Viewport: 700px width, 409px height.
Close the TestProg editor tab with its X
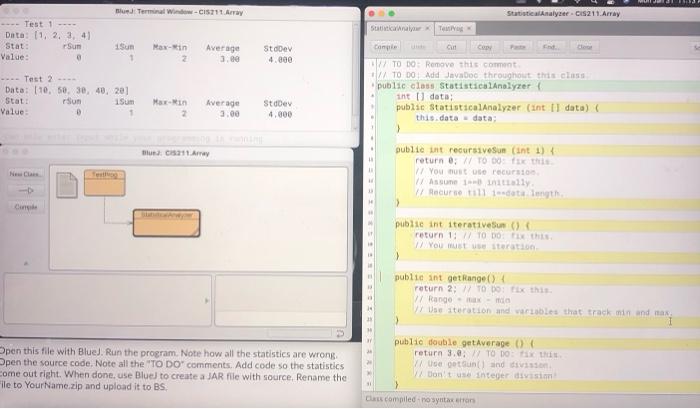tap(469, 28)
